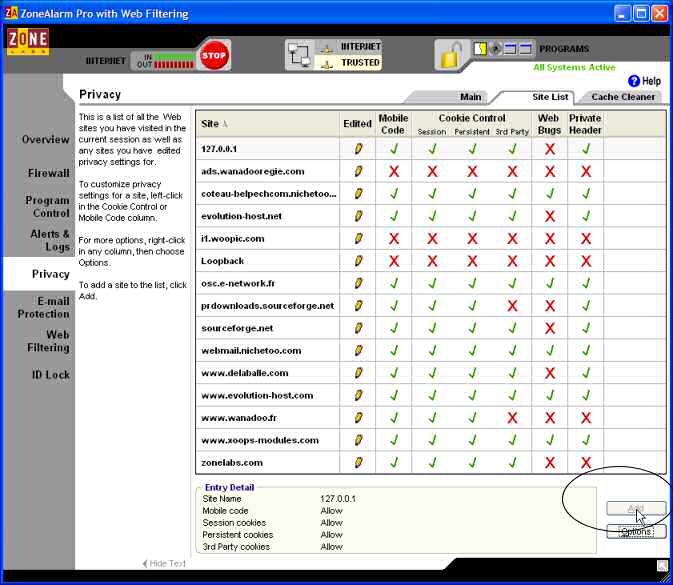This screenshot has width=673, height=585.
Task: Open the Alerts & Logs panel
Action: 50,240
